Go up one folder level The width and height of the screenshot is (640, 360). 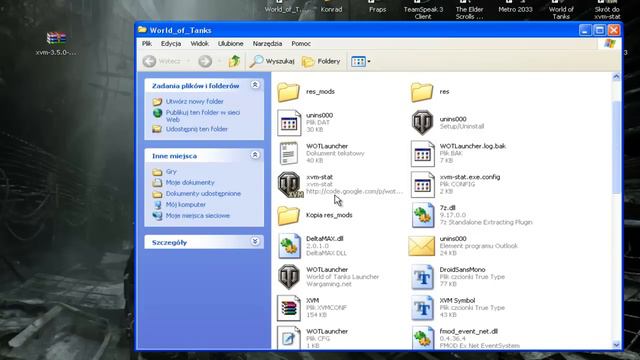click(234, 61)
